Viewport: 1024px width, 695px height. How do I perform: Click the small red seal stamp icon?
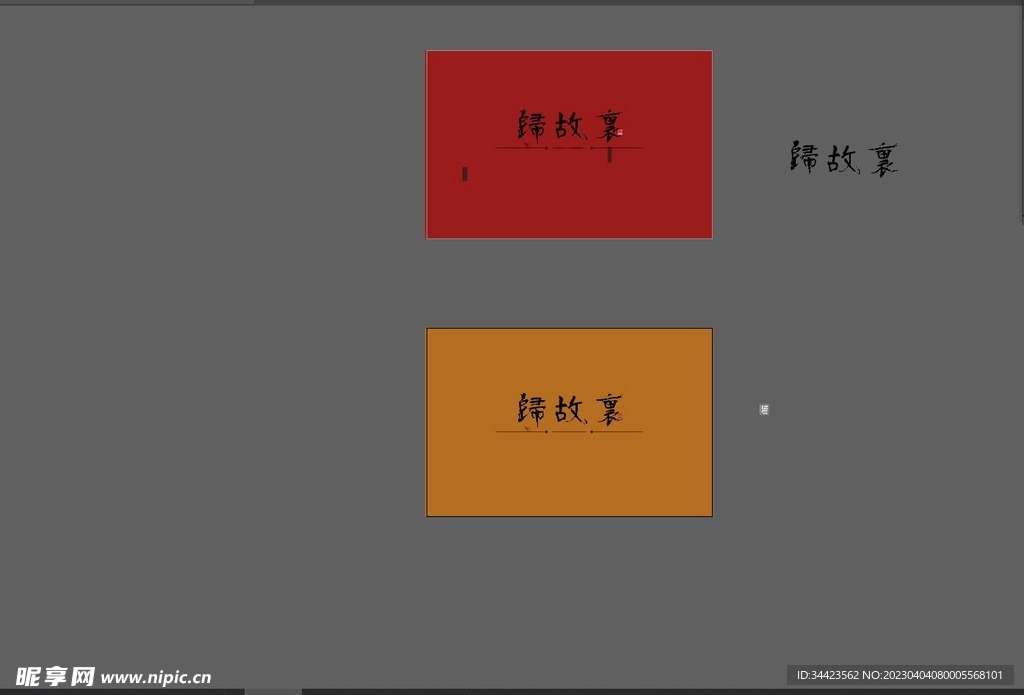620,131
